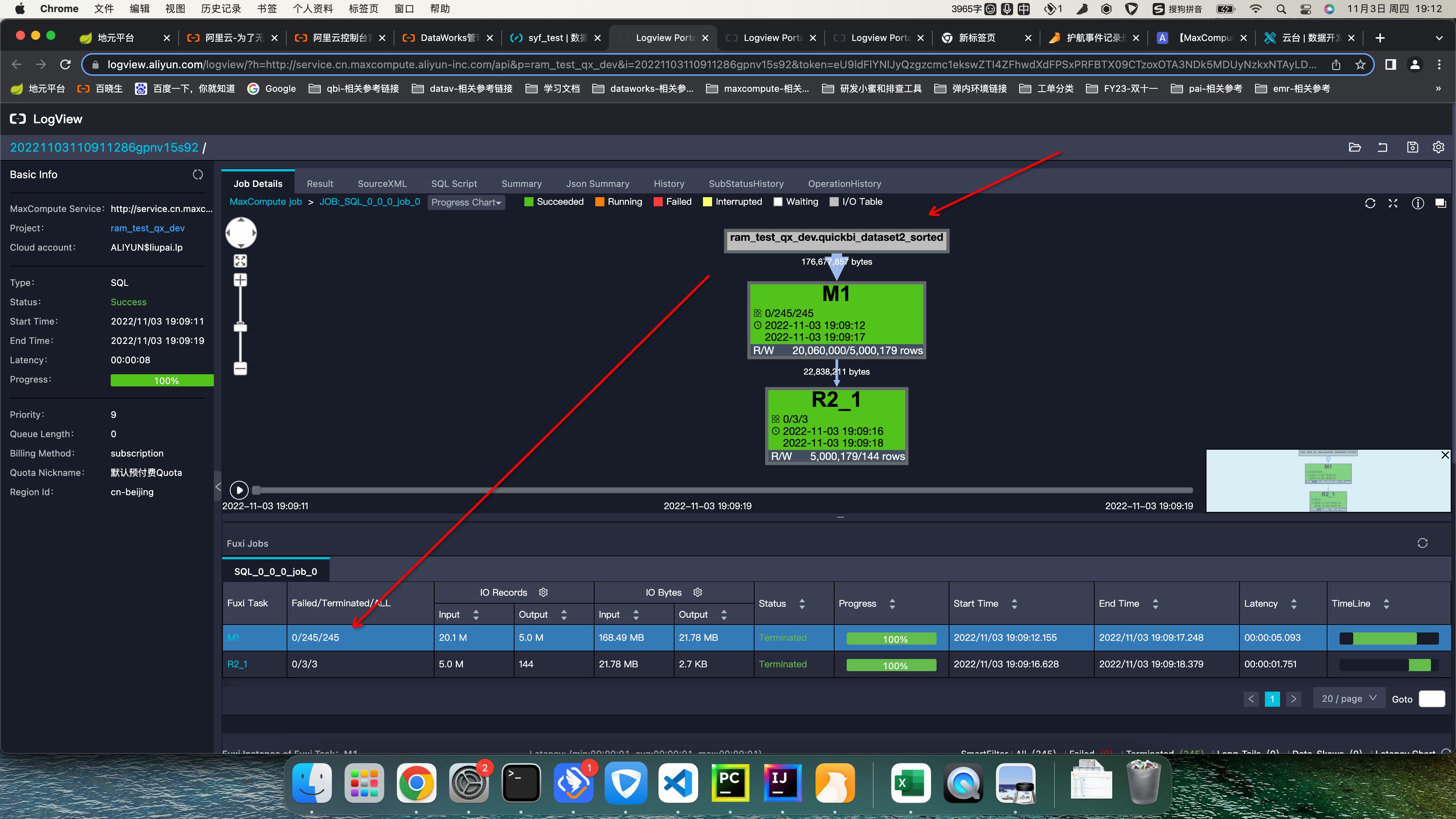Click the Basic Info refresh icon
This screenshot has width=1456, height=819.
coord(197,175)
